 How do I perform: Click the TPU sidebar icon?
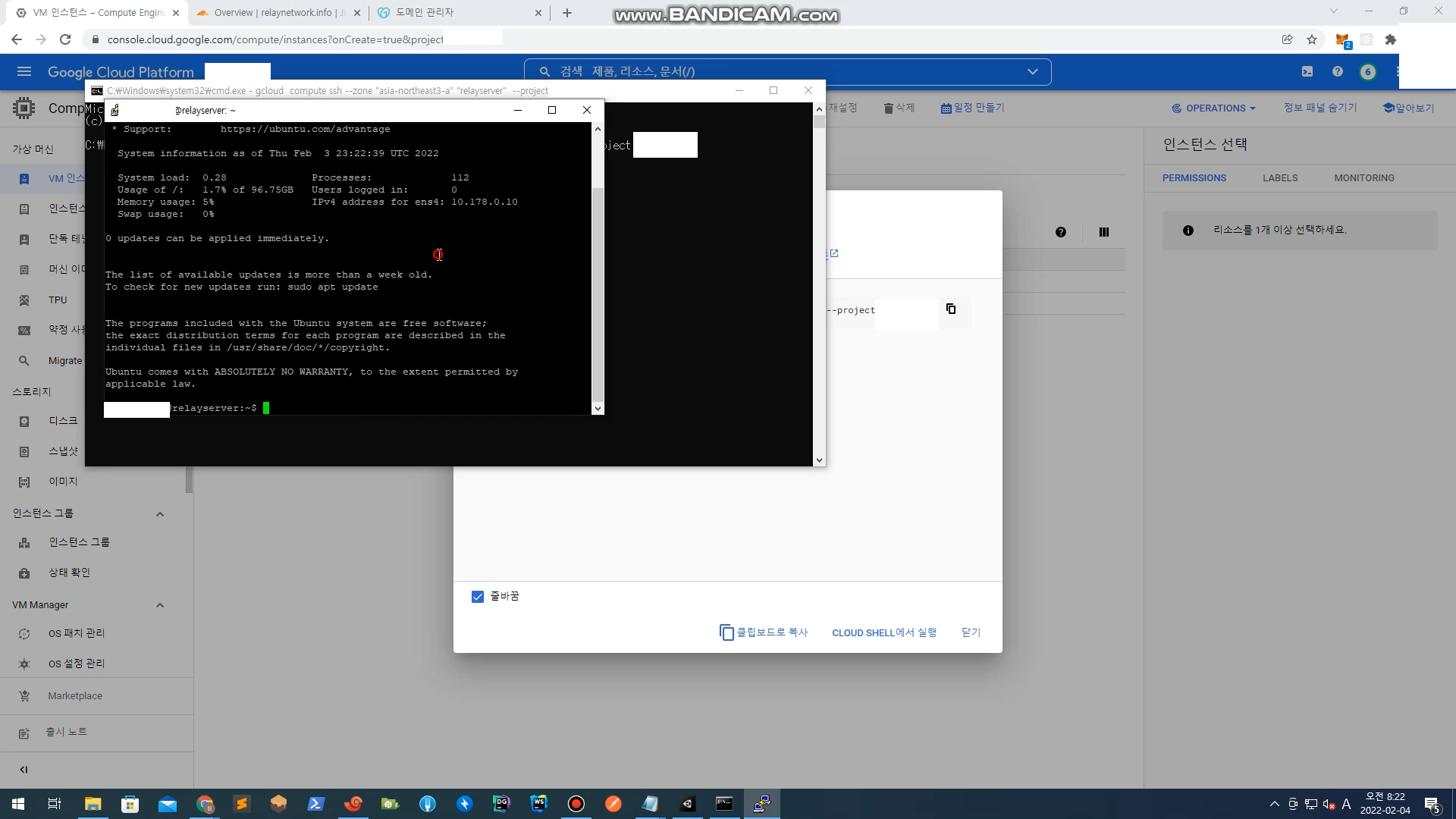click(24, 300)
